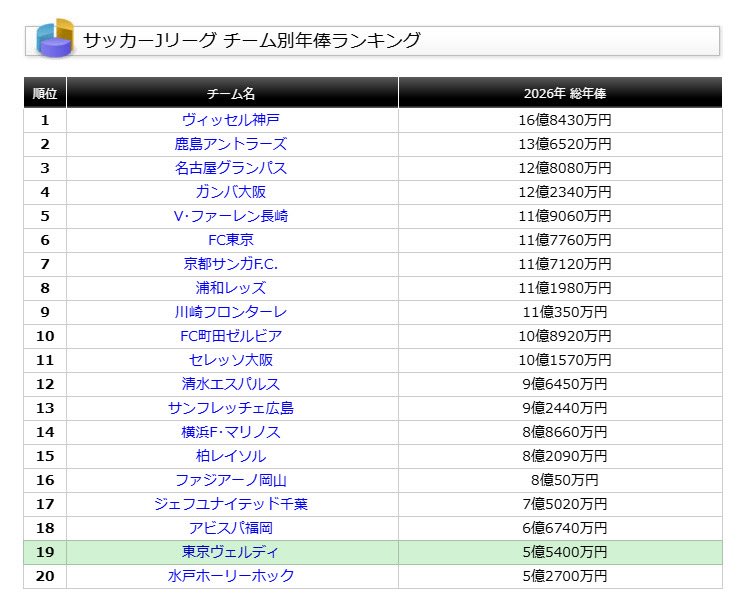The image size is (746, 613).
Task: Select the salary 12億2340万円
Action: coord(565,192)
